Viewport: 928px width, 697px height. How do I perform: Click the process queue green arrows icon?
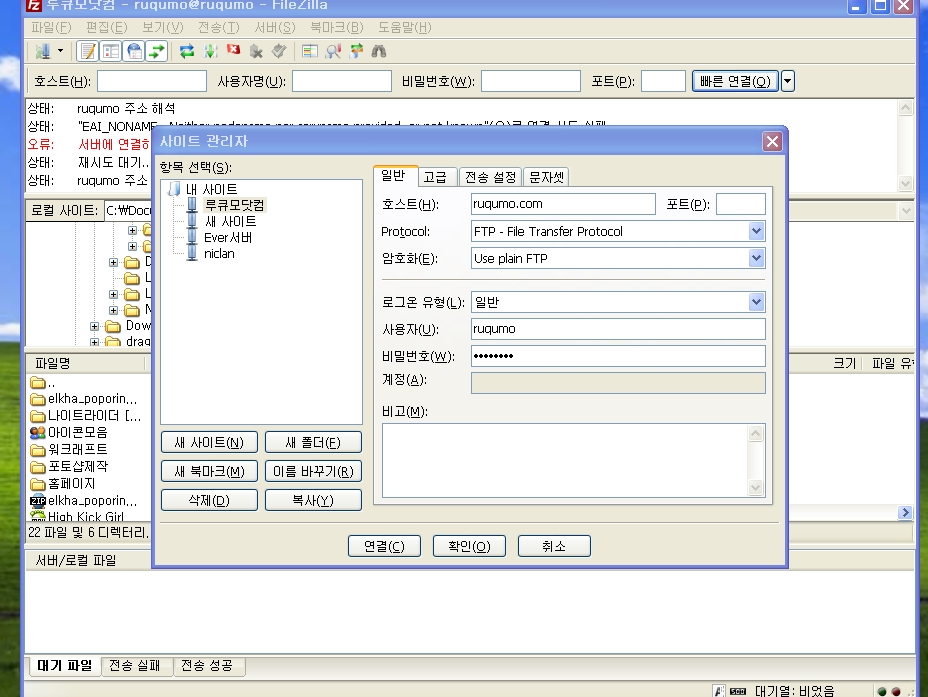click(x=210, y=51)
